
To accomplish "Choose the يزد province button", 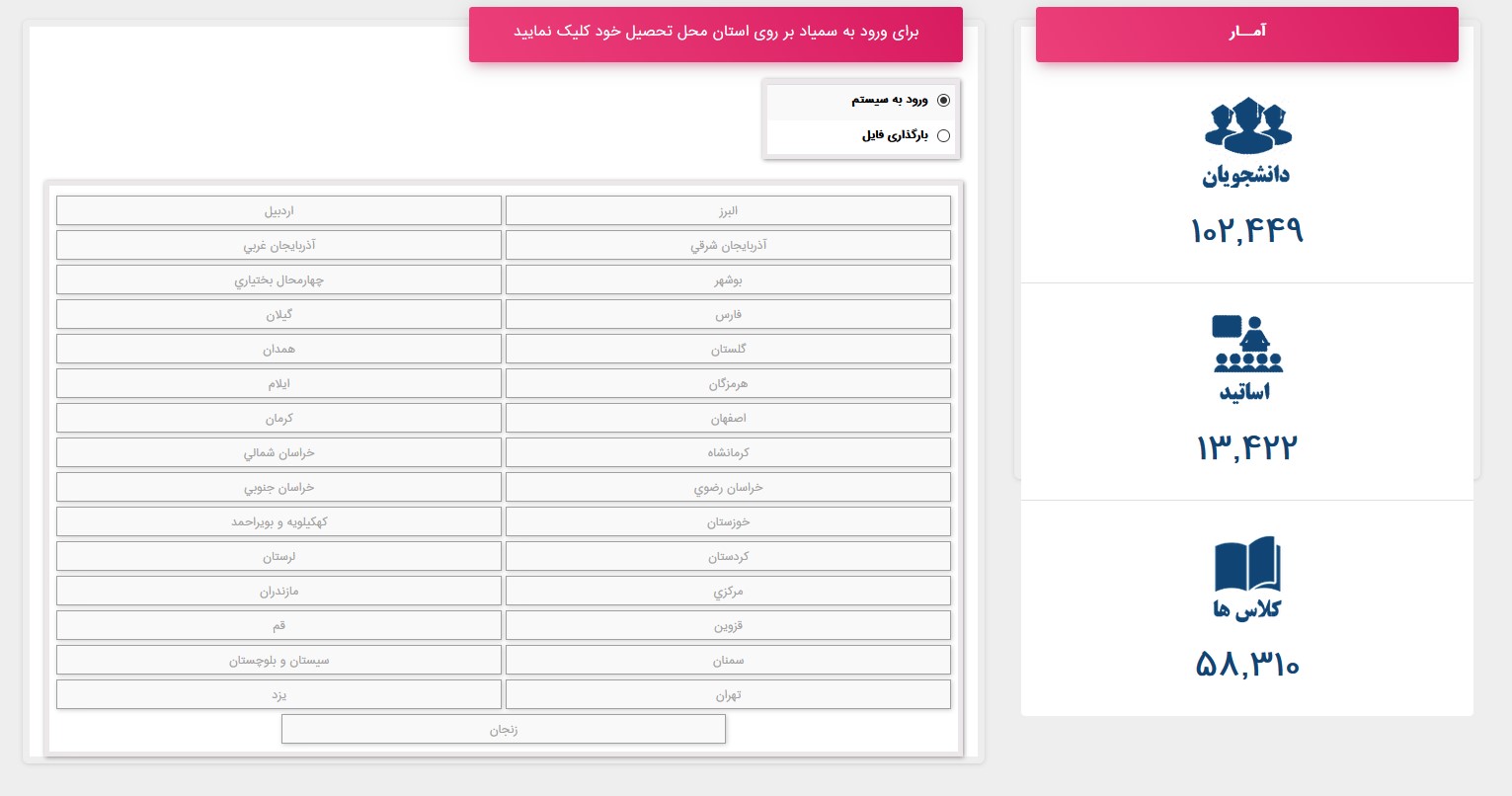I will [279, 694].
